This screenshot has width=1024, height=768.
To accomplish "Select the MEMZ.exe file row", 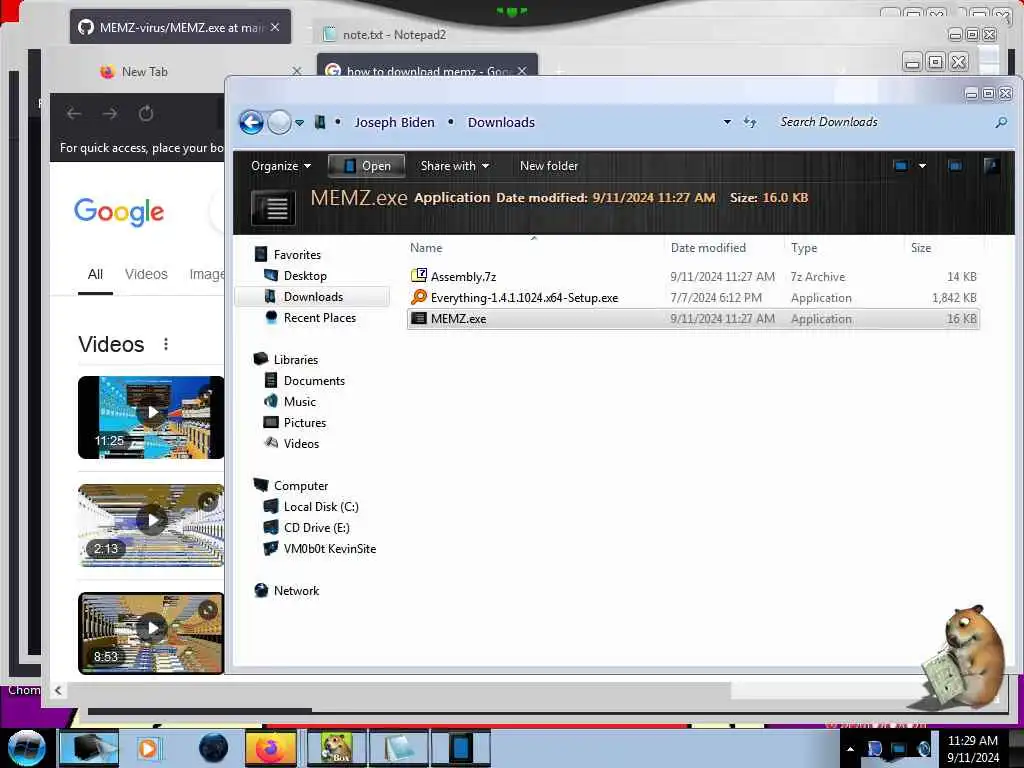I will coord(693,319).
